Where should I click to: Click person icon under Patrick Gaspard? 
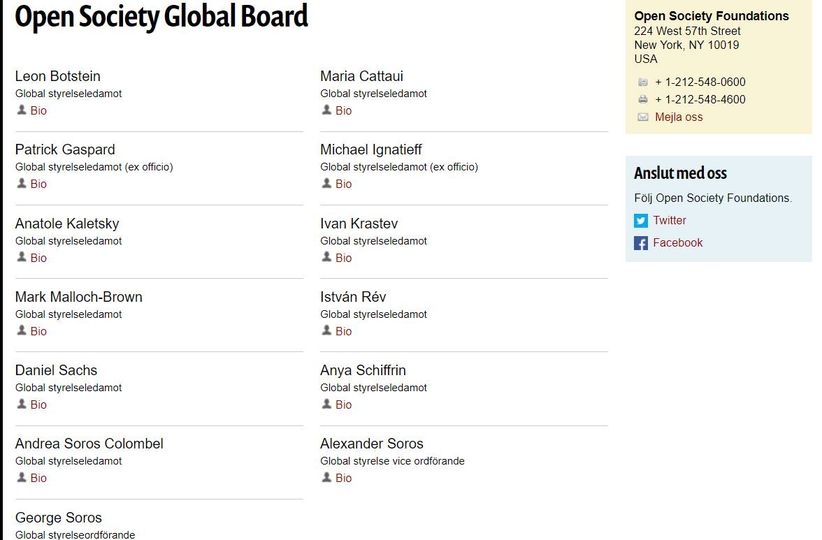point(21,184)
